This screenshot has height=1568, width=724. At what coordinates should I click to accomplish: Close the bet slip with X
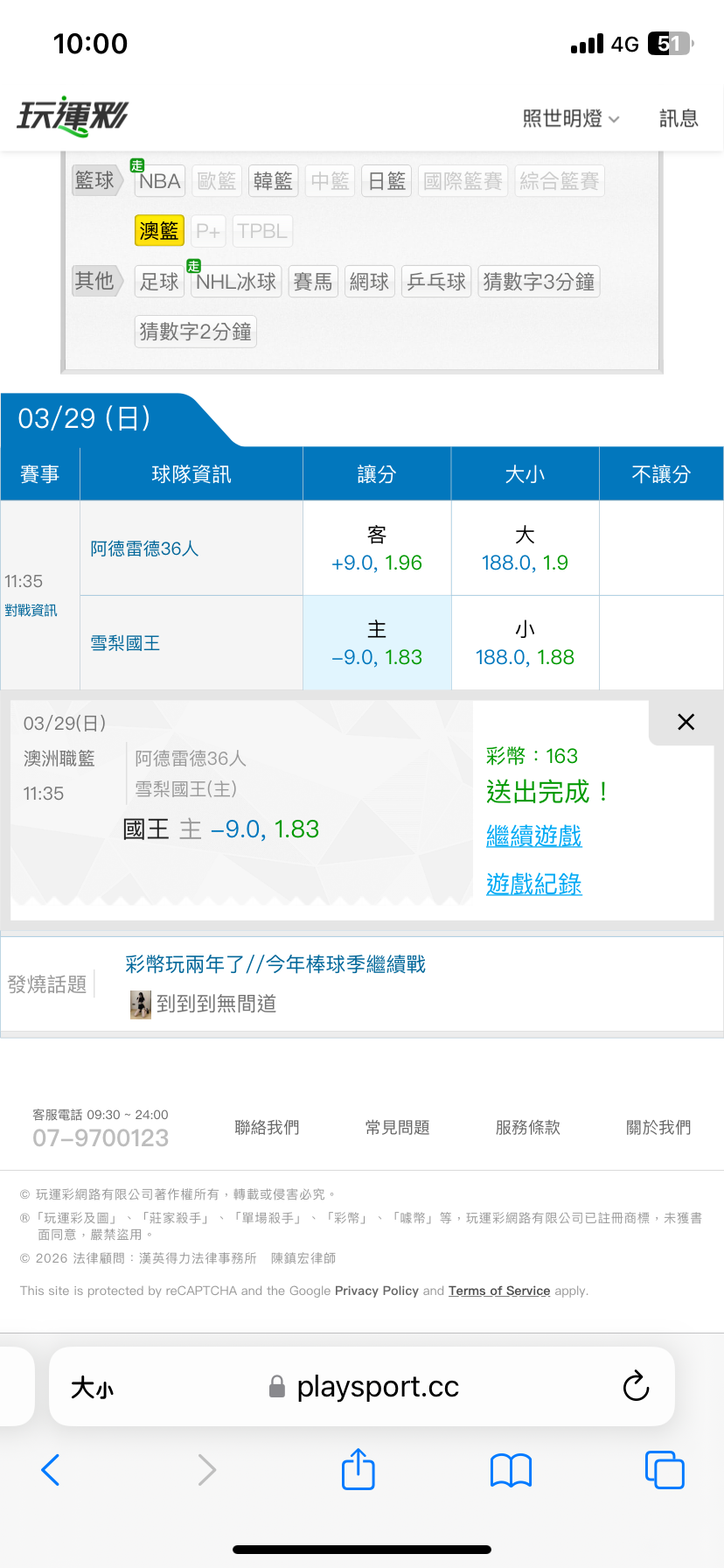(686, 722)
